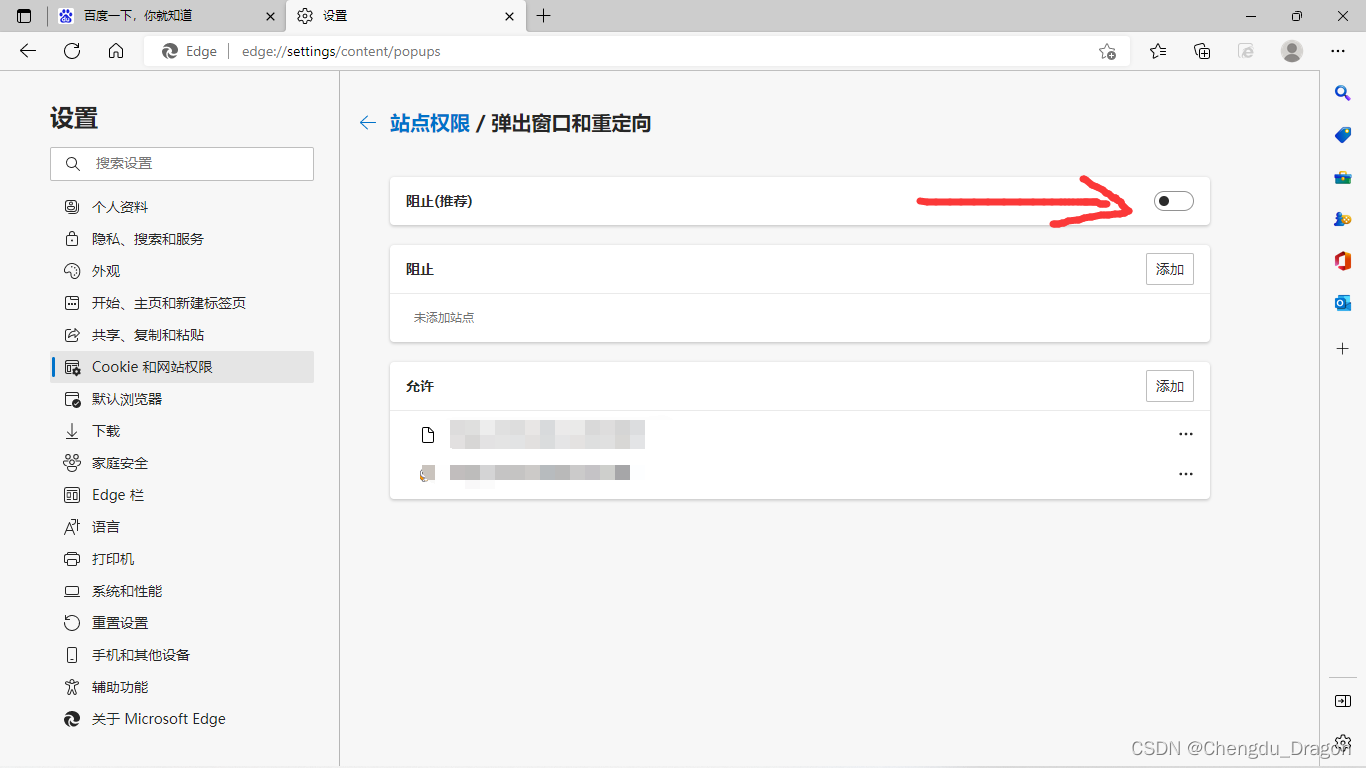
Task: Open the Collections icon in the toolbar
Action: pyautogui.click(x=1202, y=51)
